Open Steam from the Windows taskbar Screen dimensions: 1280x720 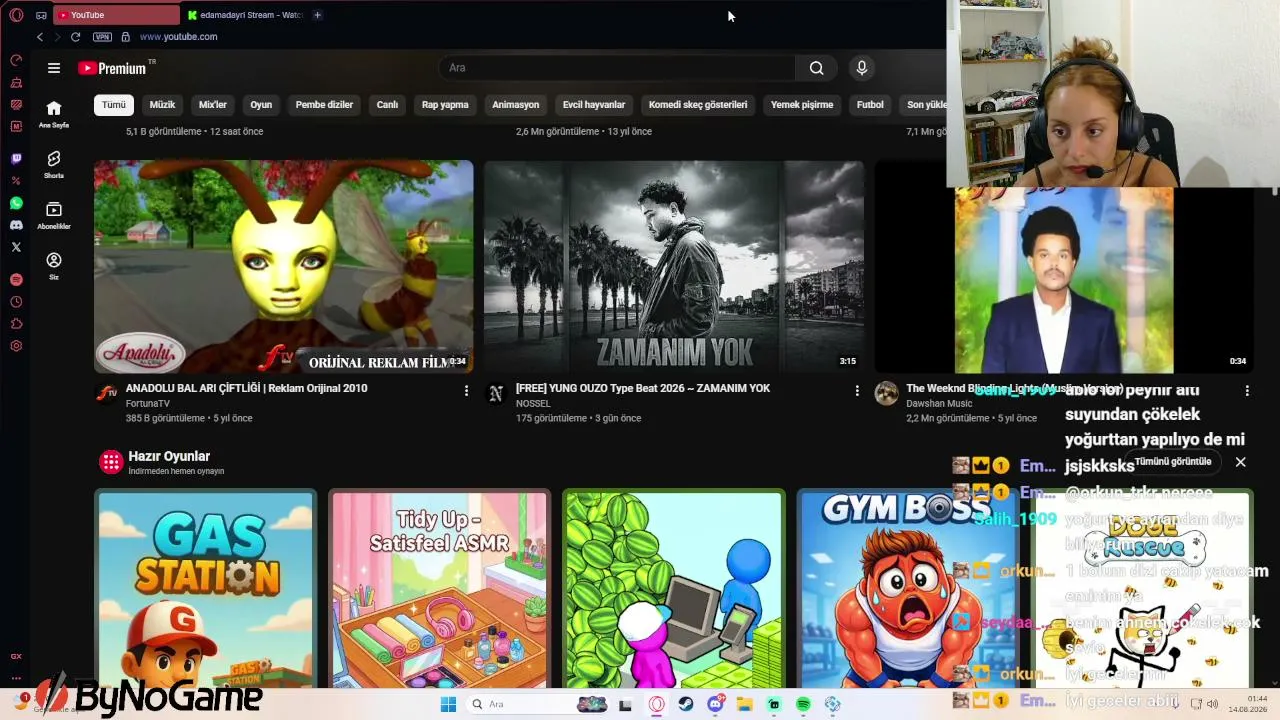686,704
